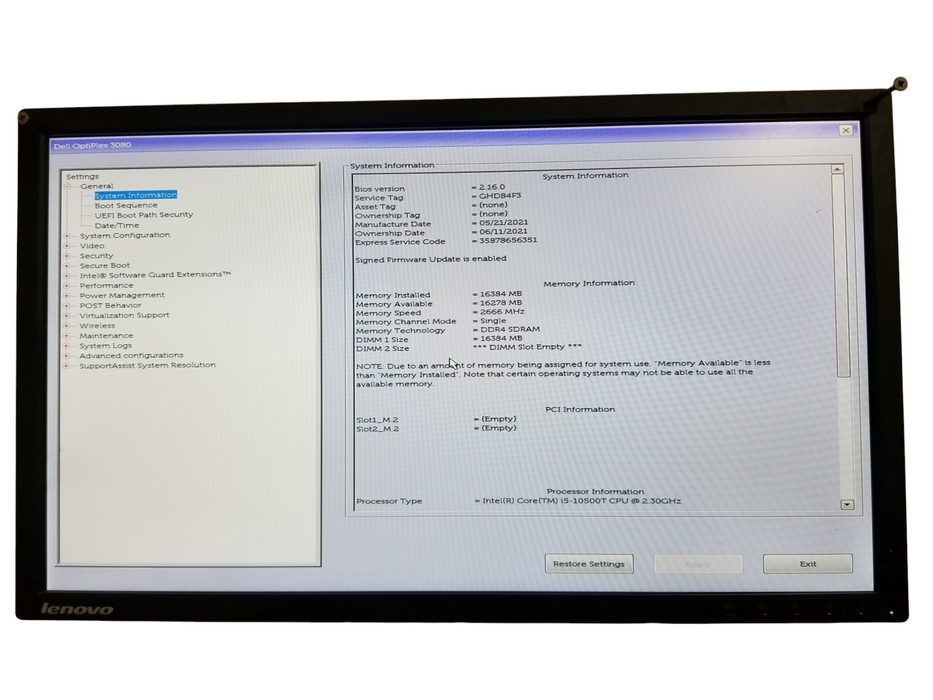Viewport: 933px width, 700px height.
Task: Select System Information in the settings tree
Action: [136, 195]
